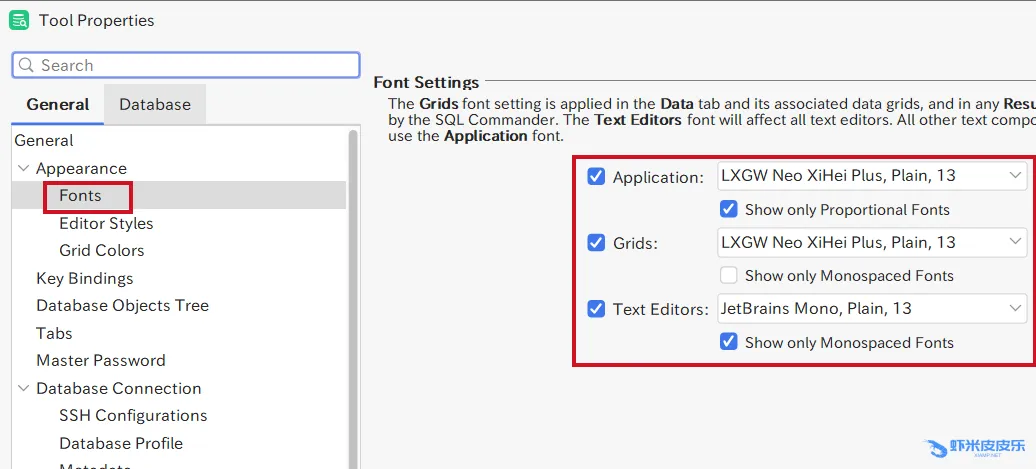The width and height of the screenshot is (1036, 469).
Task: Toggle the Text Editors font checkbox
Action: (596, 309)
